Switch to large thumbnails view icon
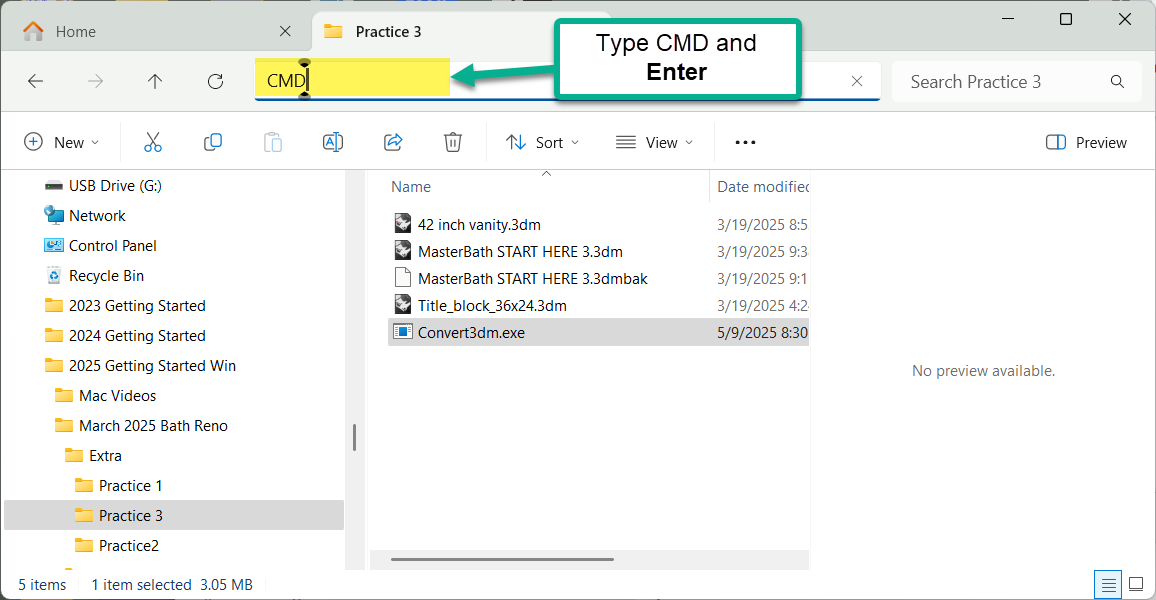The height and width of the screenshot is (600, 1156). pyautogui.click(x=1136, y=584)
